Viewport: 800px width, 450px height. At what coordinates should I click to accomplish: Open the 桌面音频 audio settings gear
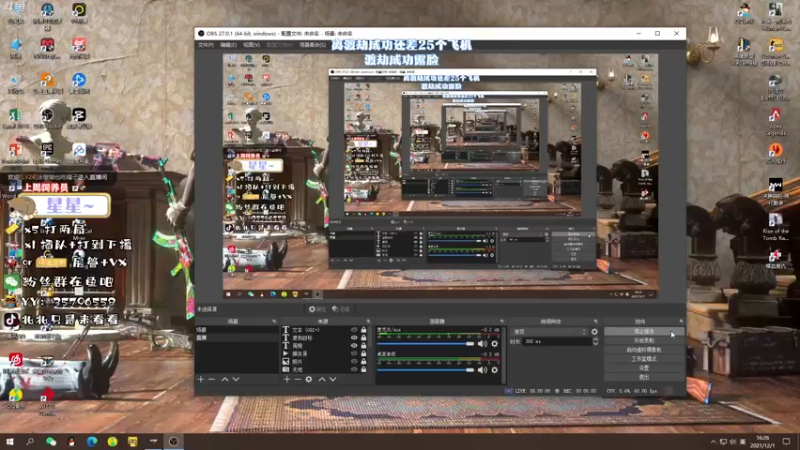[494, 370]
